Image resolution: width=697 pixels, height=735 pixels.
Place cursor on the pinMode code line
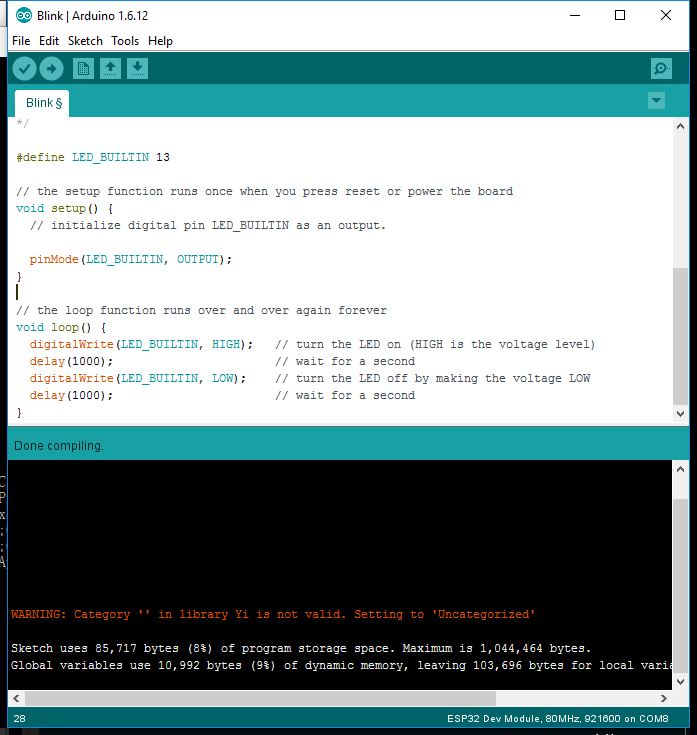pyautogui.click(x=130, y=260)
